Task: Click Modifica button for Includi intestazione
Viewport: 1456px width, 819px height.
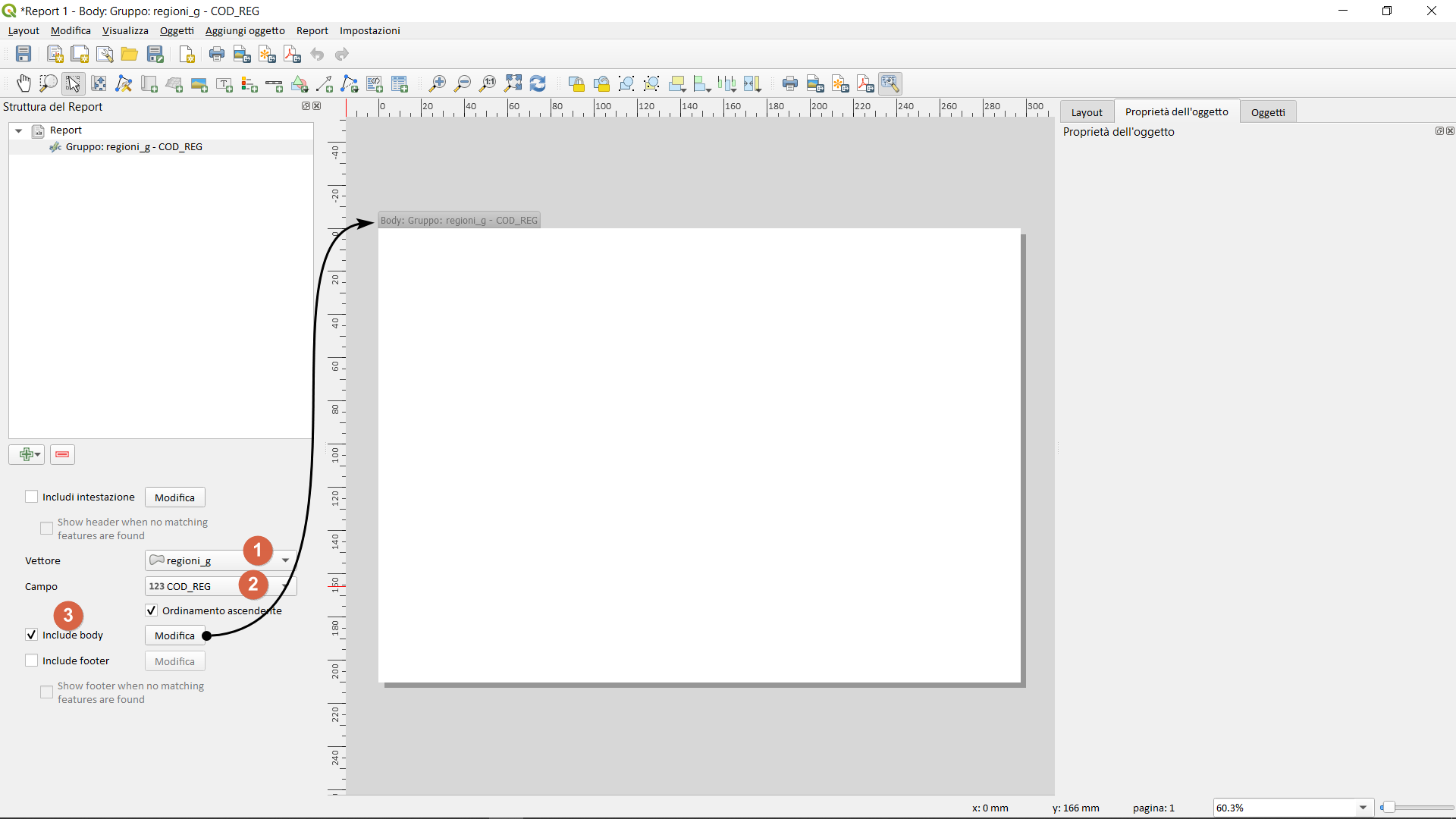Action: coord(174,497)
